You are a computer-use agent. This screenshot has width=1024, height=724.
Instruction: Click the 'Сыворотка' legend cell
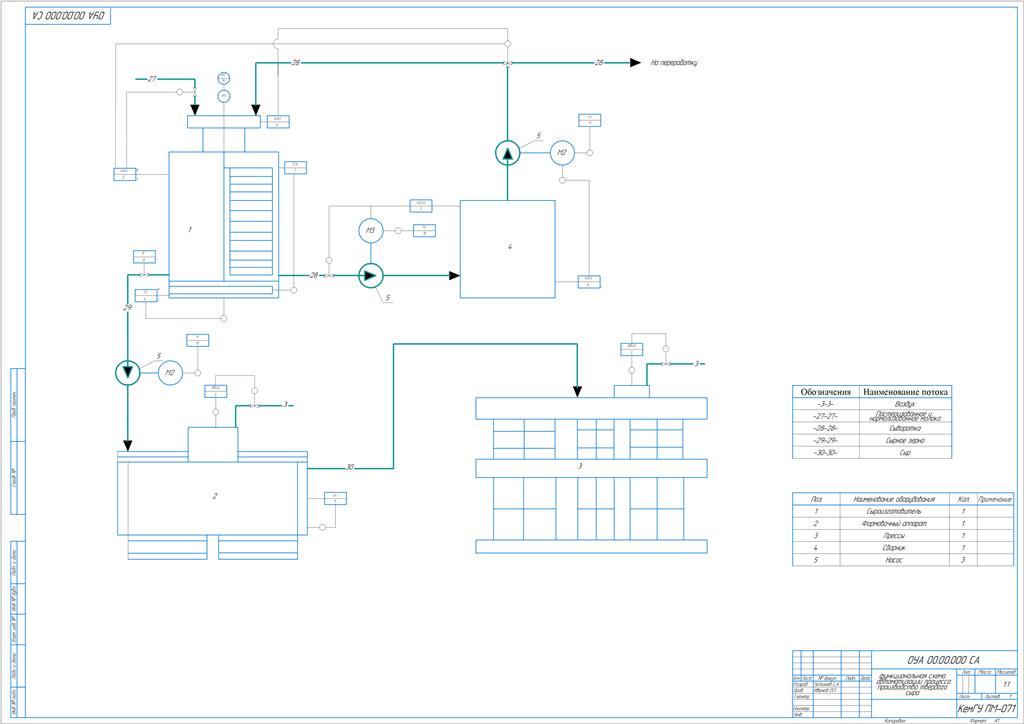(x=905, y=428)
